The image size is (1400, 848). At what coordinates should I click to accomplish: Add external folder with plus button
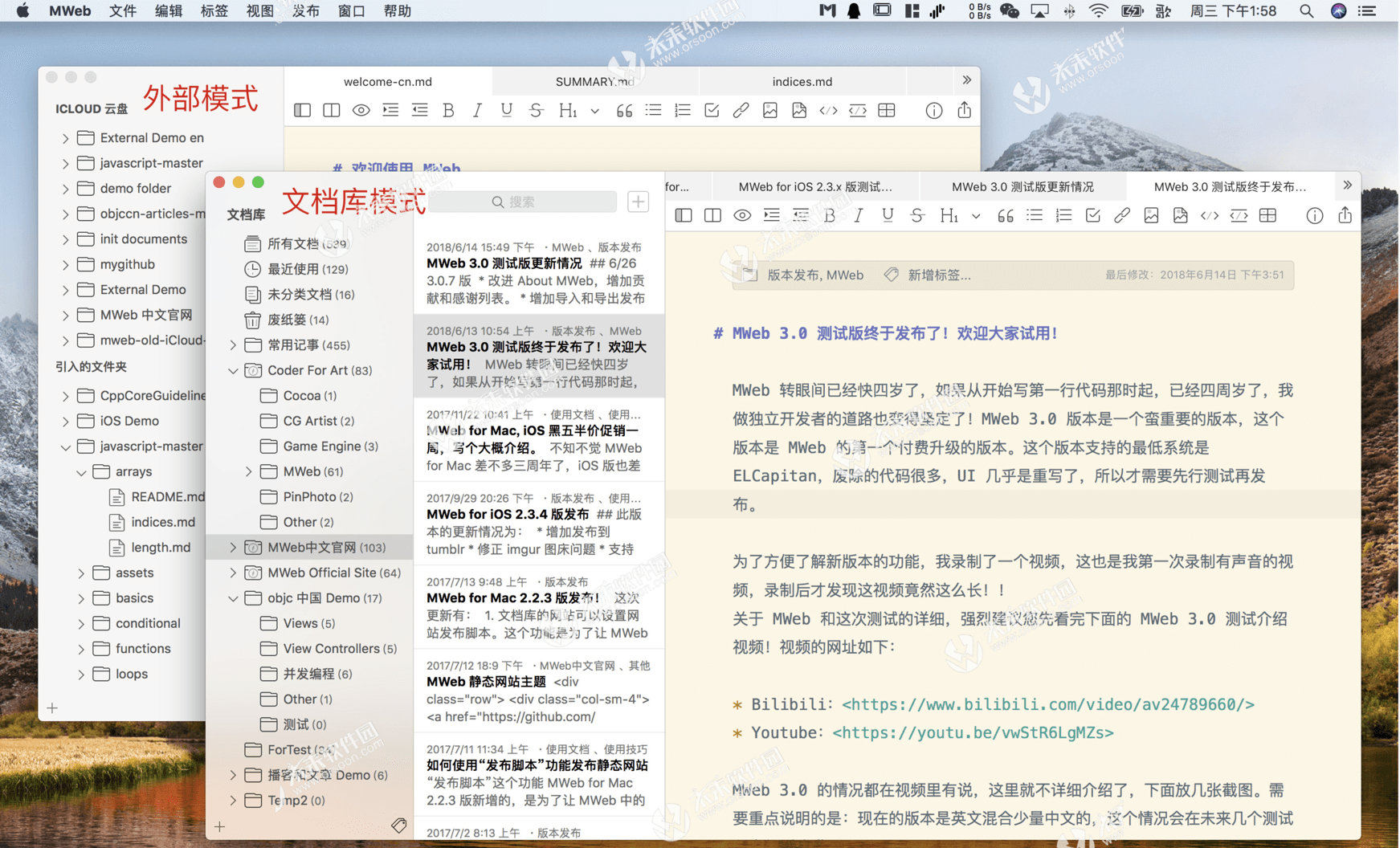coord(52,708)
